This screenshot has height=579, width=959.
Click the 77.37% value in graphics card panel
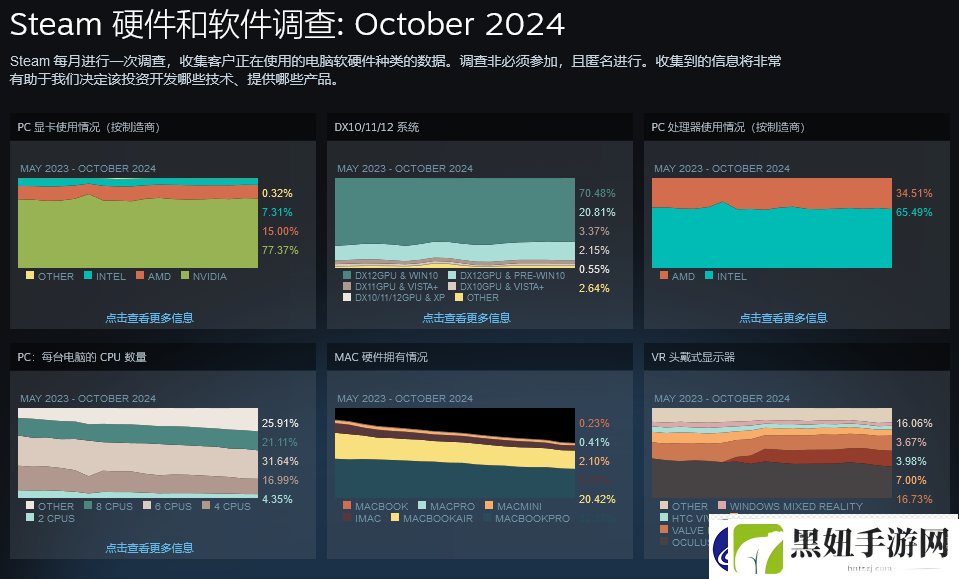click(280, 250)
